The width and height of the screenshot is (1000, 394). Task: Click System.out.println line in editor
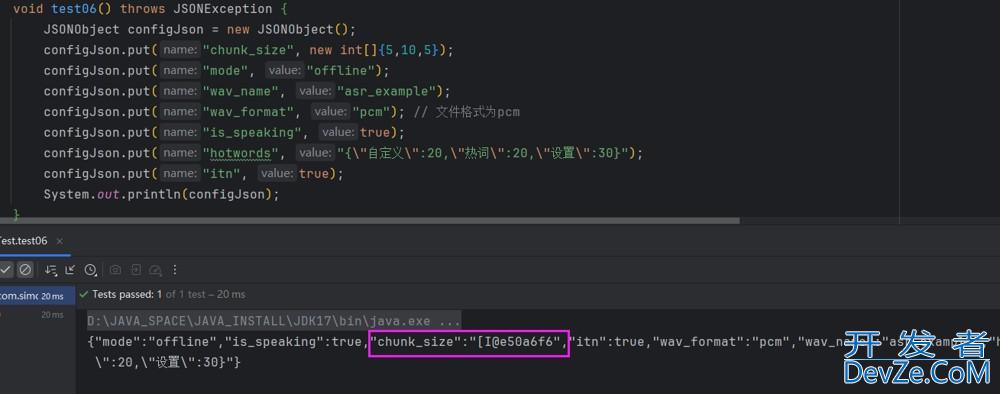[161, 194]
